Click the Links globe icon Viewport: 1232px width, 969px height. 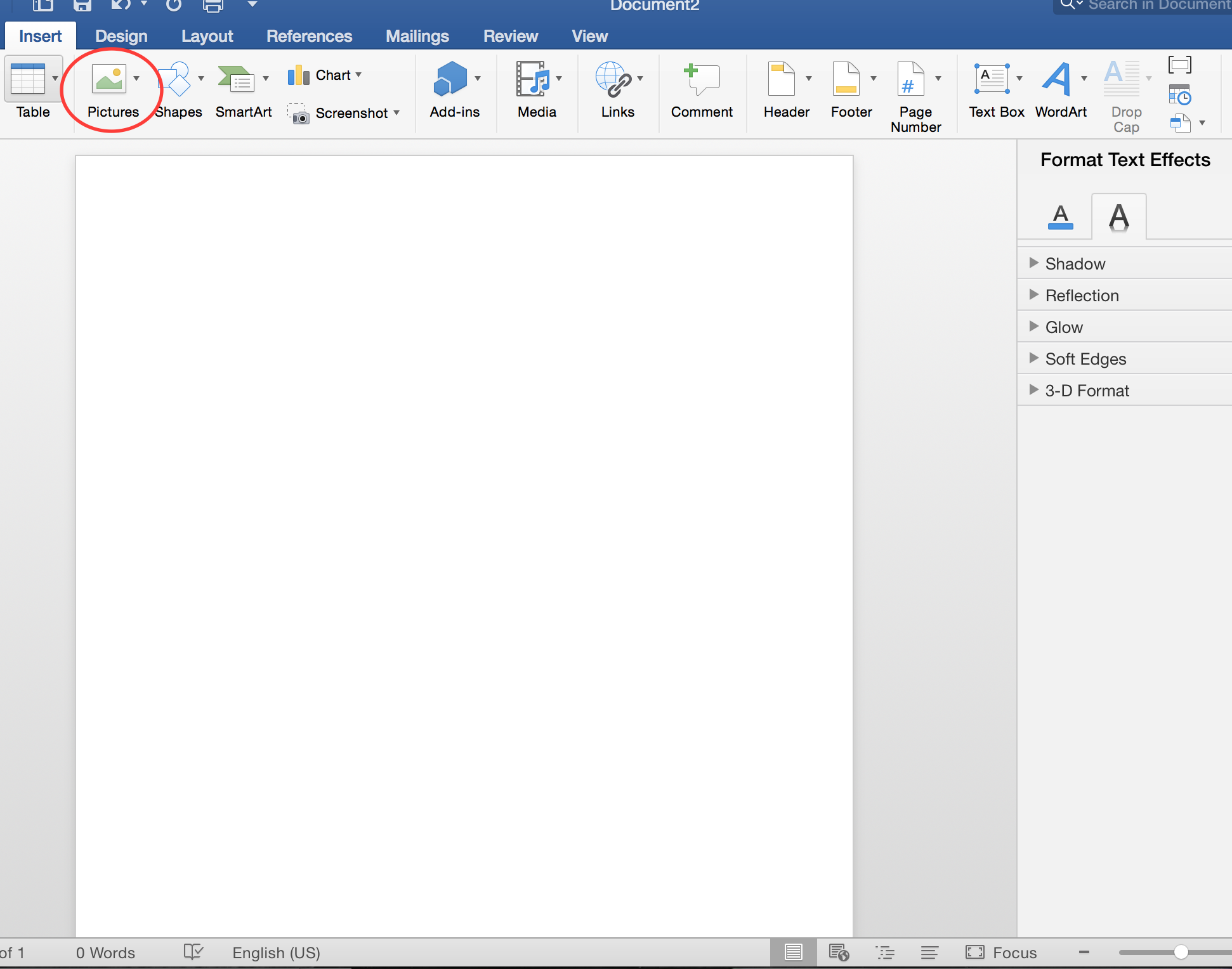click(613, 79)
